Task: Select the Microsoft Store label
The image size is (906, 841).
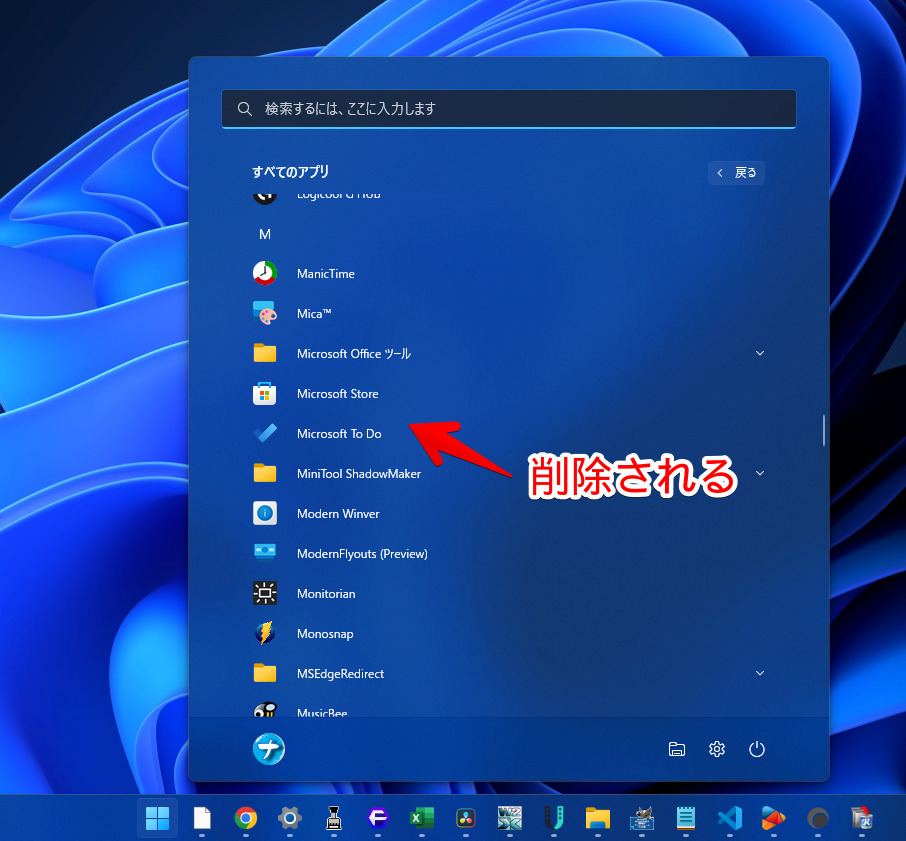Action: 337,394
